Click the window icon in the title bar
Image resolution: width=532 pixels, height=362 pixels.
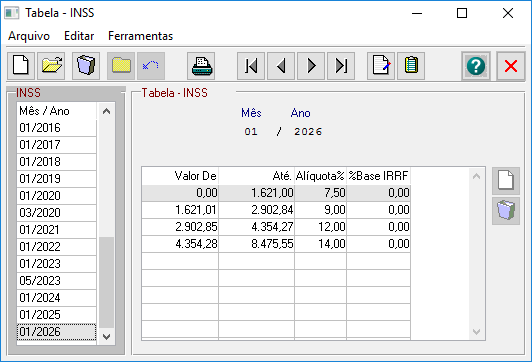(x=12, y=13)
